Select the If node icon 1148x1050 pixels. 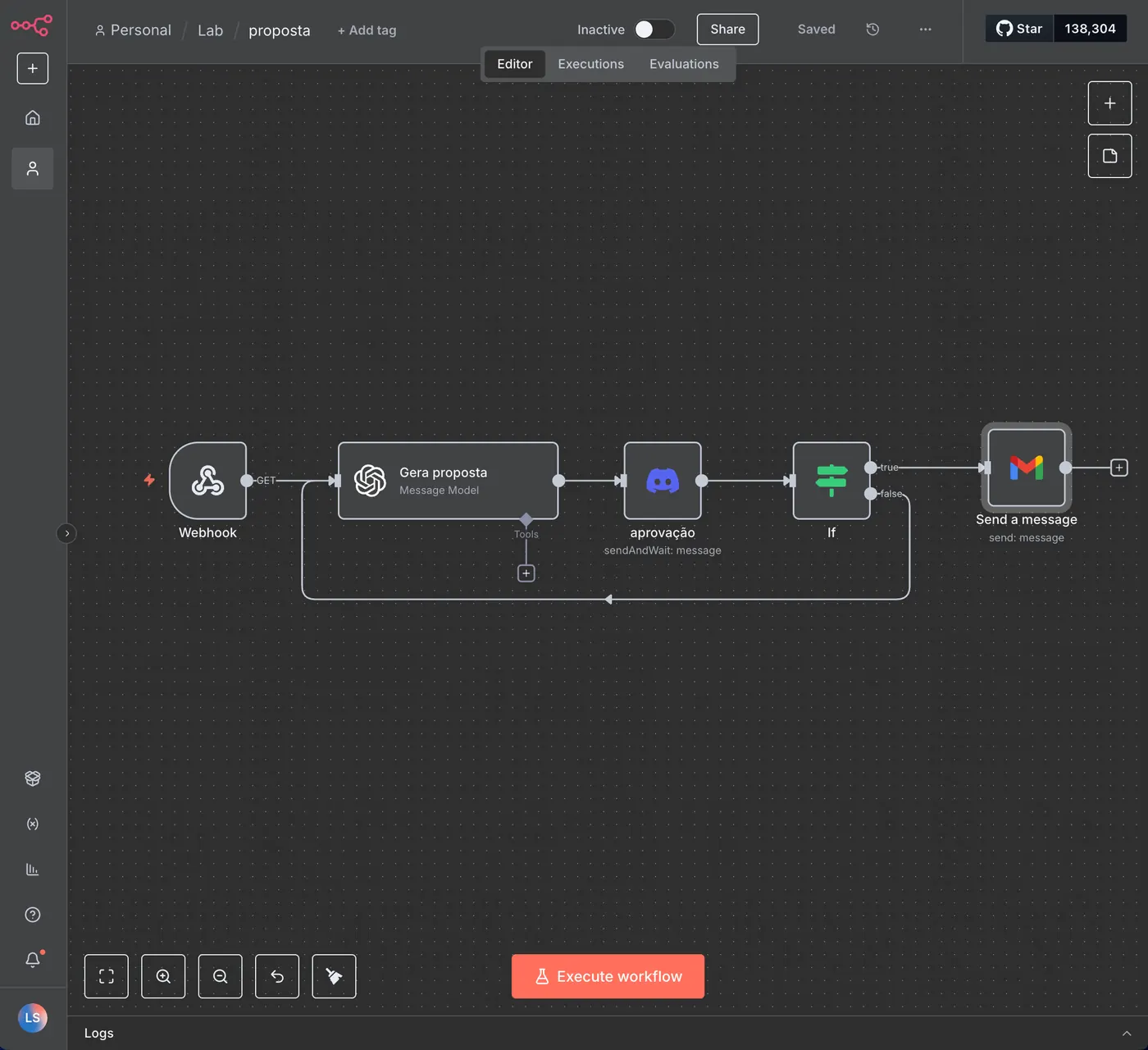831,481
